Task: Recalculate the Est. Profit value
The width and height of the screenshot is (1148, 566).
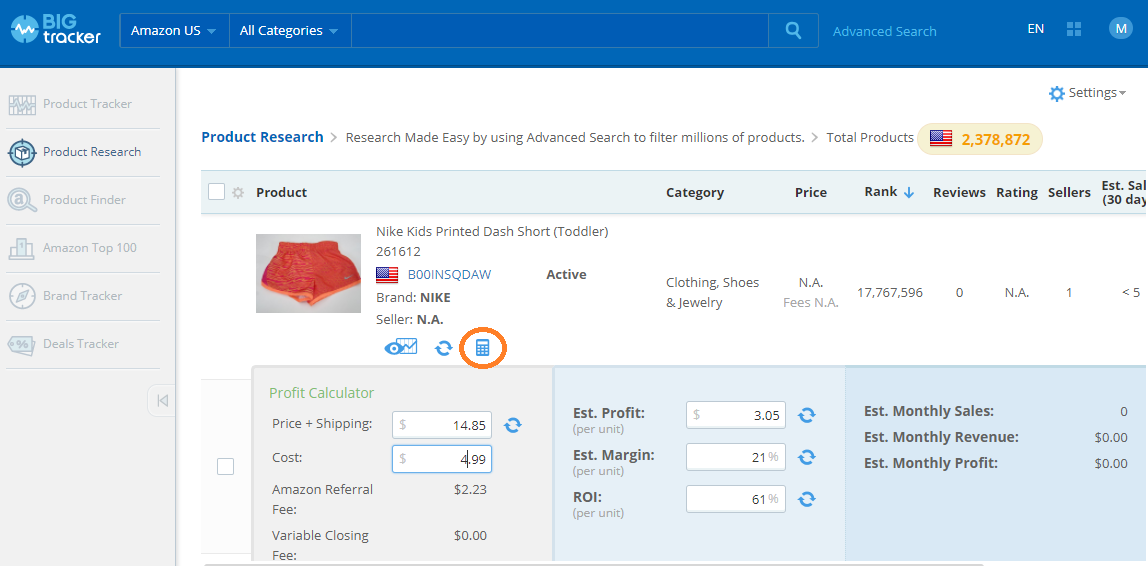Action: pyautogui.click(x=806, y=415)
